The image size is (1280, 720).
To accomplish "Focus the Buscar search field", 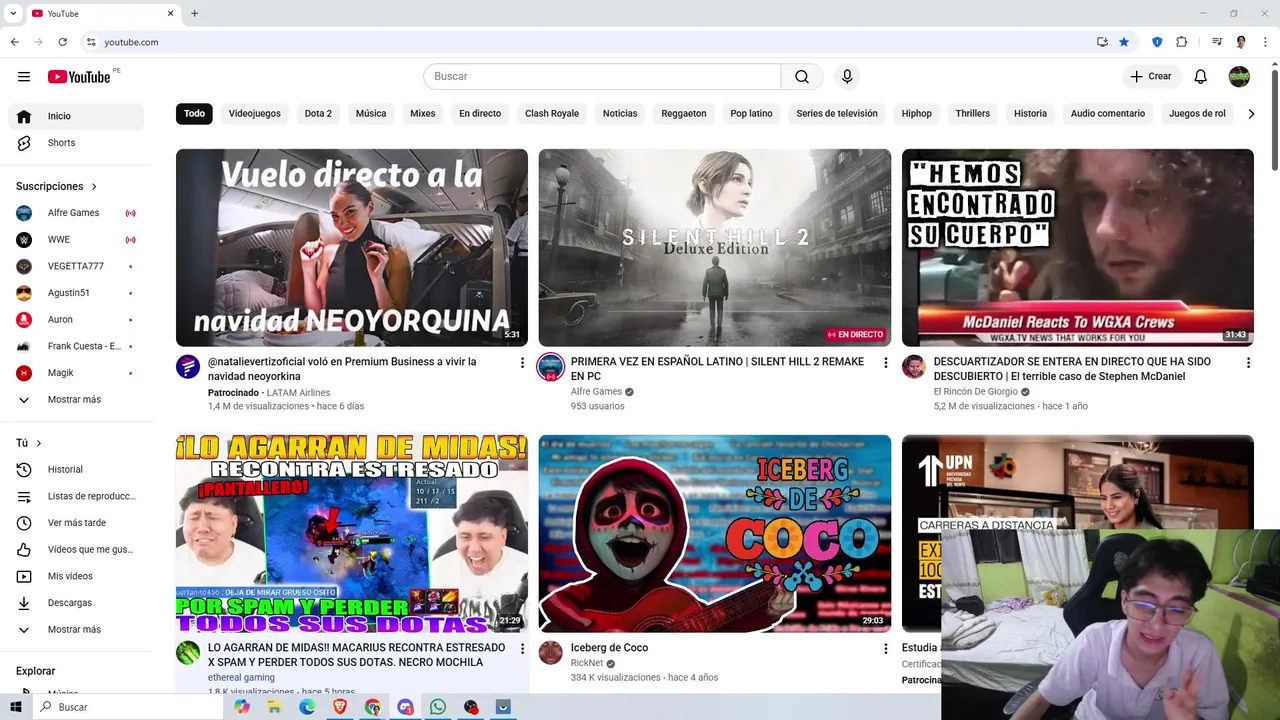I will [x=602, y=77].
